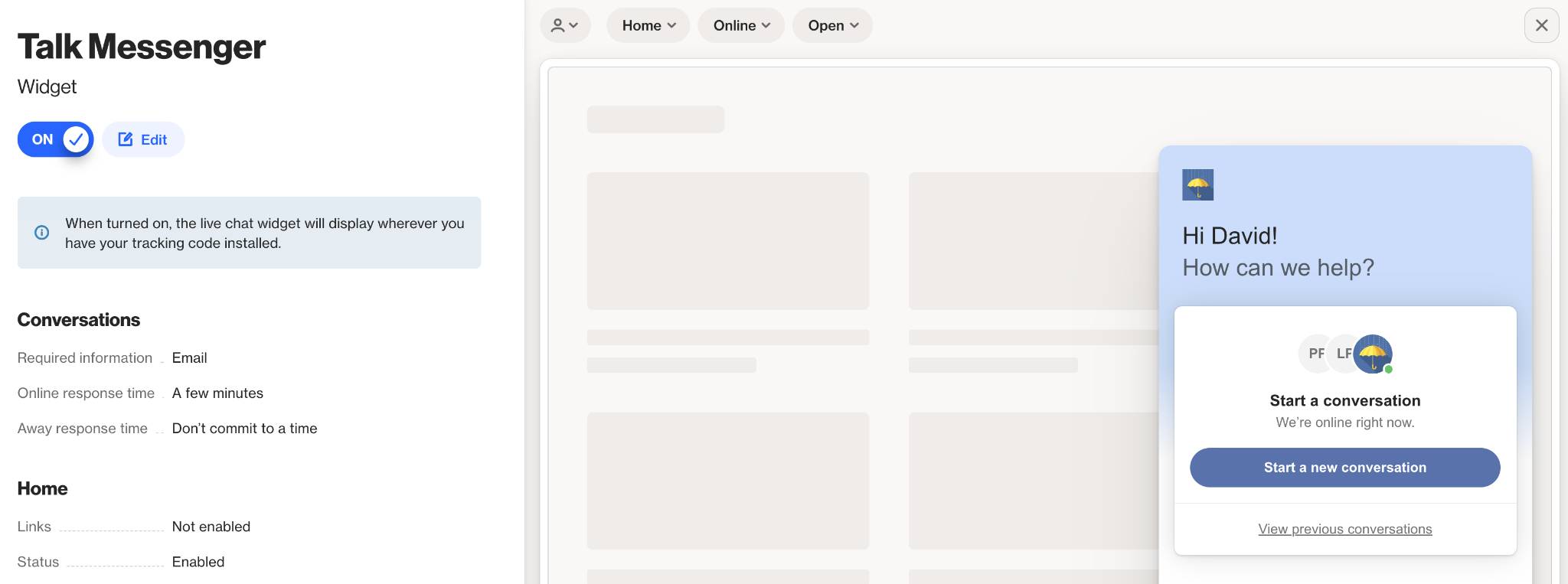Viewport: 1568px width, 584px height.
Task: Expand the Online status dropdown
Action: pyautogui.click(x=740, y=25)
